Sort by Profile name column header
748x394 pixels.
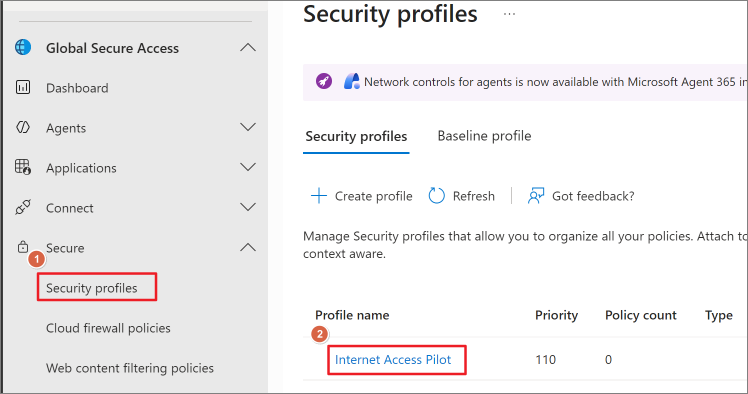pyautogui.click(x=352, y=315)
